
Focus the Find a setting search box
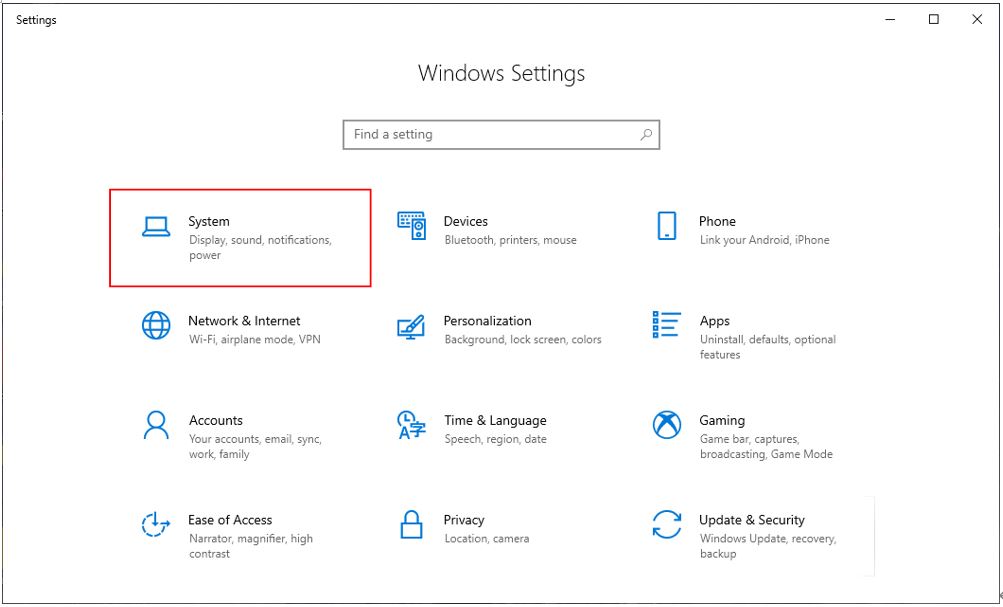pyautogui.click(x=501, y=134)
